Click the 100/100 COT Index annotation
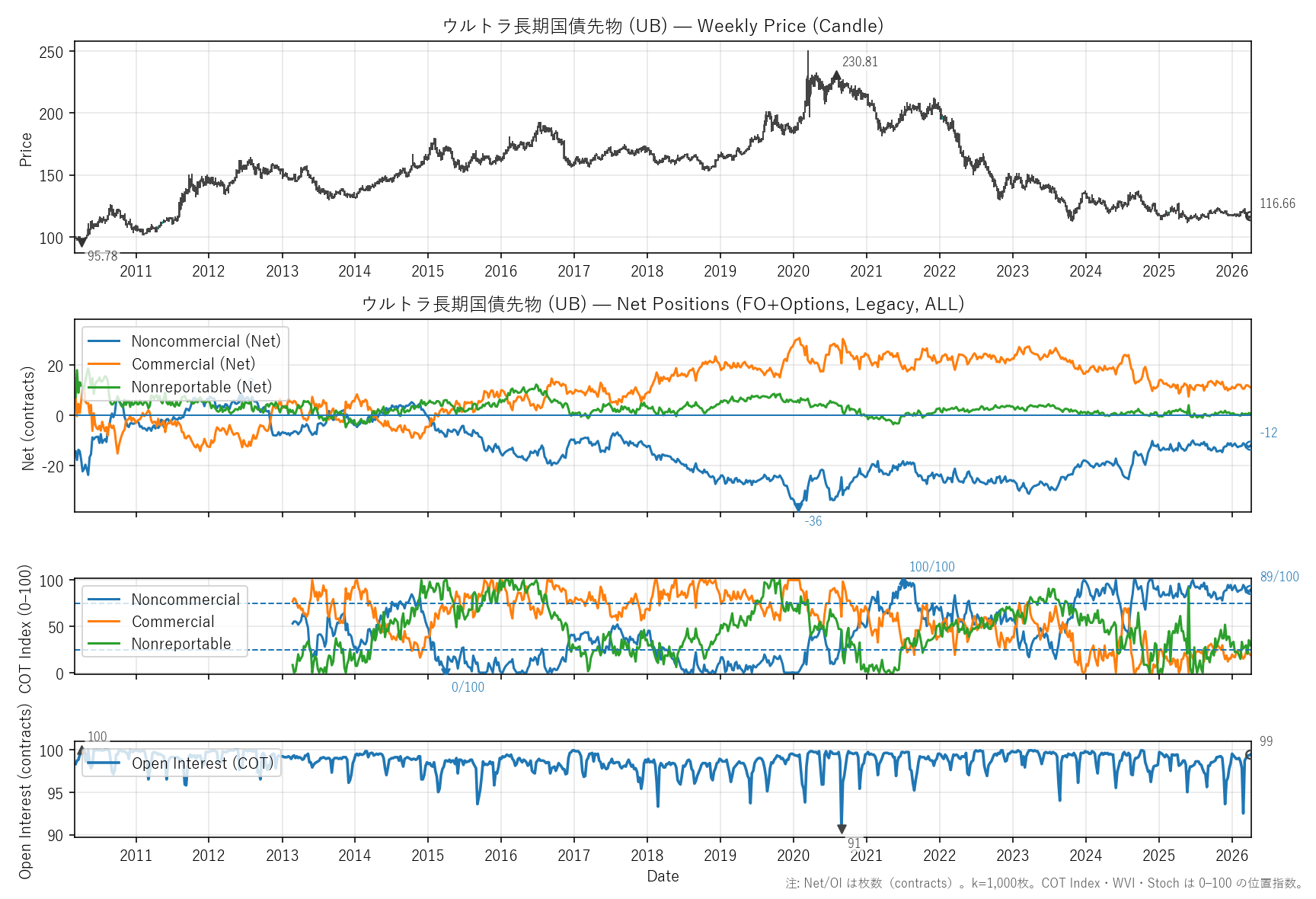 pos(931,567)
